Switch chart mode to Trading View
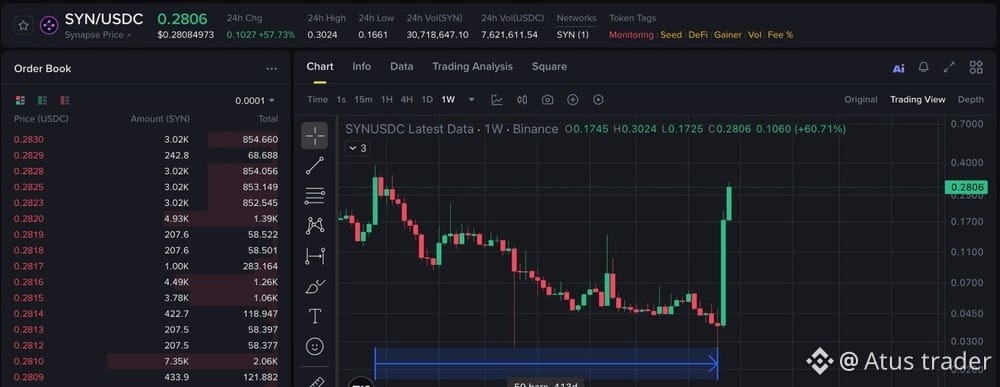 (918, 99)
